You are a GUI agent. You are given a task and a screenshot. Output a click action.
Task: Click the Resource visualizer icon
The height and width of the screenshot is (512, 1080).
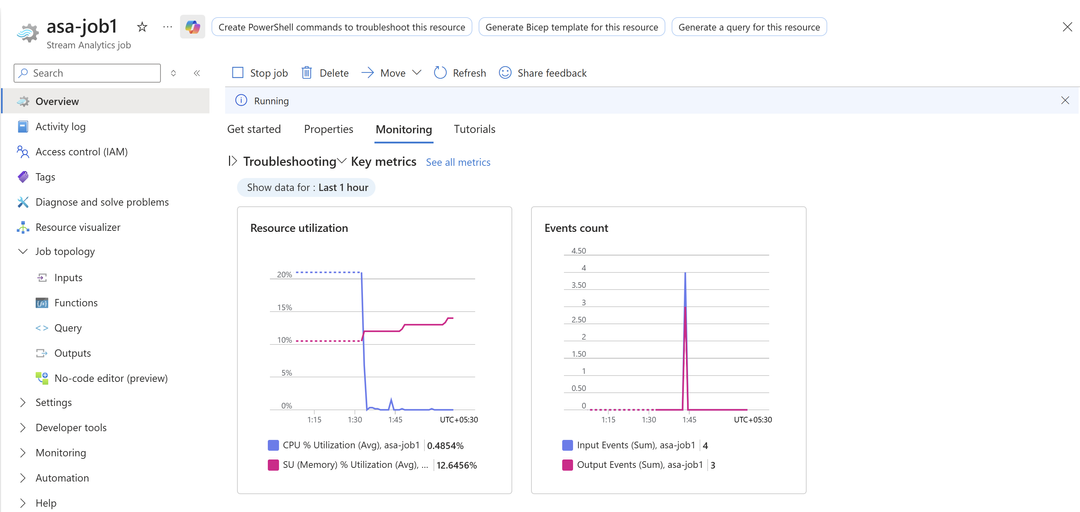pyautogui.click(x=23, y=227)
